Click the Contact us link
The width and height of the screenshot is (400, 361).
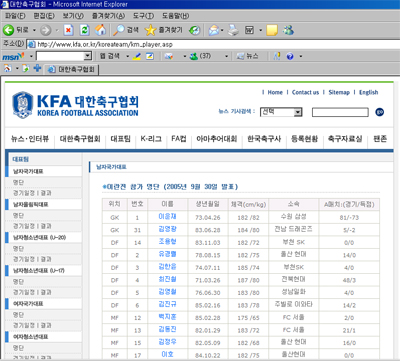305,92
